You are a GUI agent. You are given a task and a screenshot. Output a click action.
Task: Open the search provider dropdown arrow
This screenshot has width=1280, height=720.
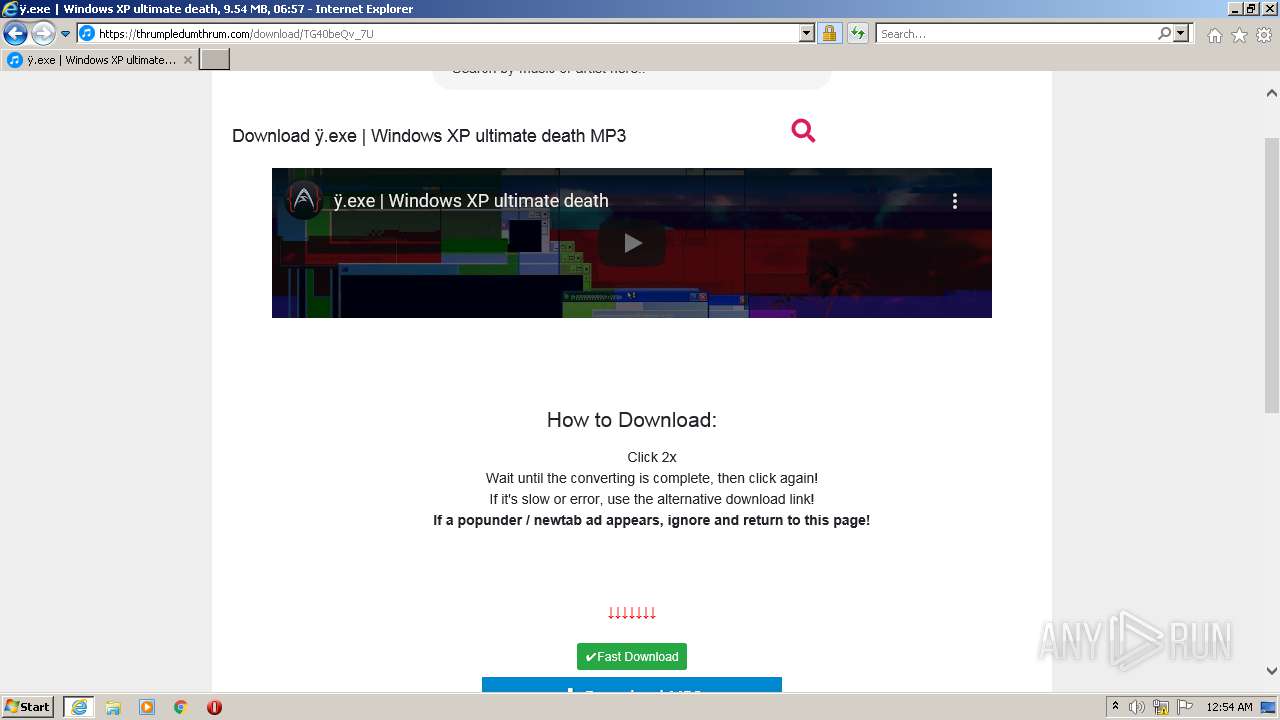click(1181, 34)
